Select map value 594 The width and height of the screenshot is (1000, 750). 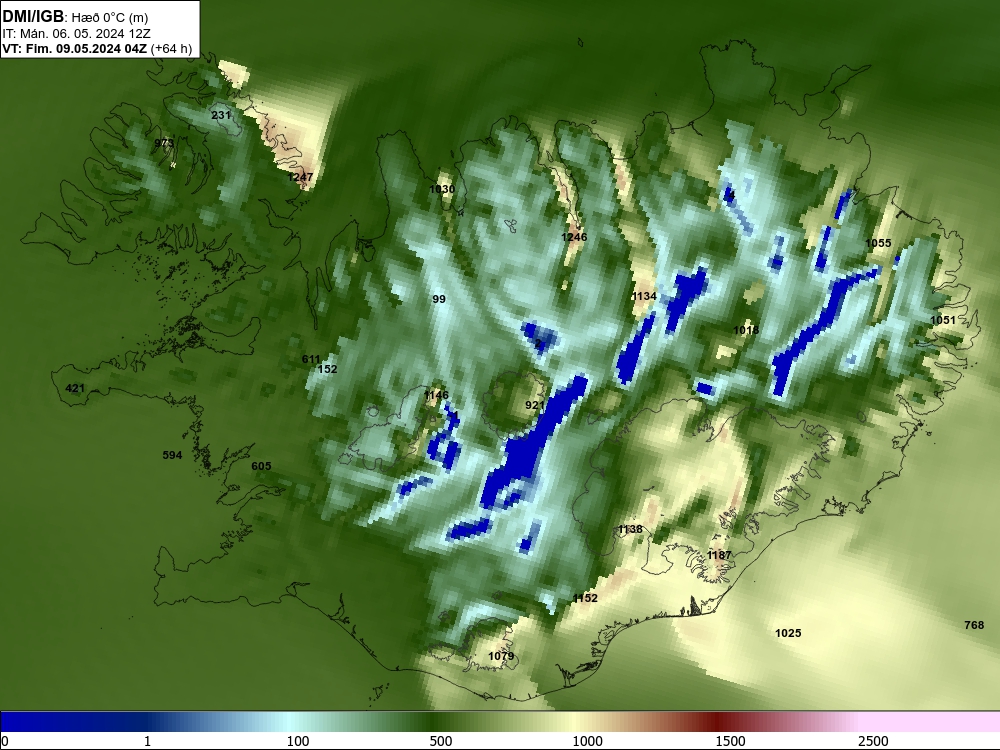172,455
